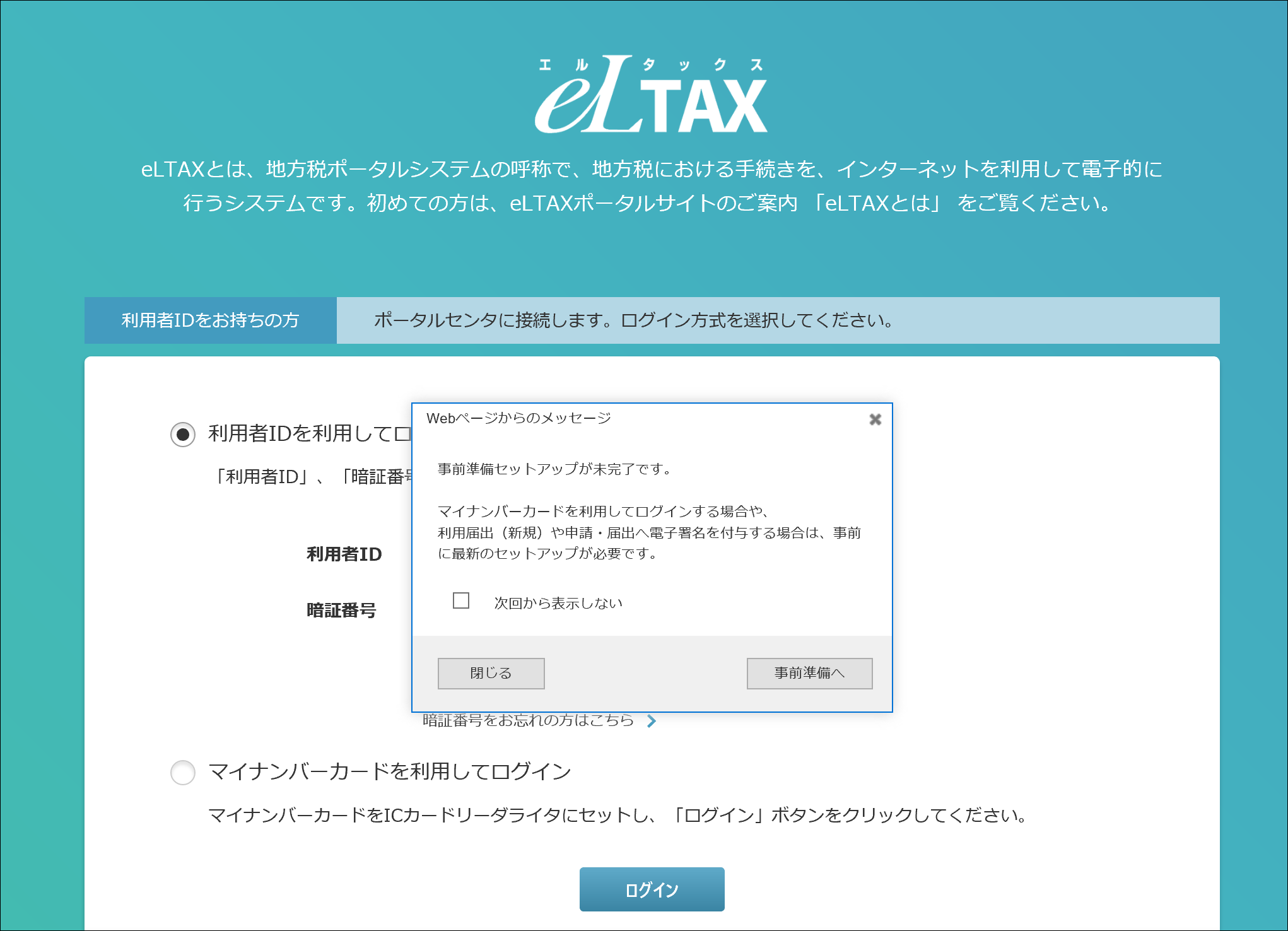This screenshot has width=1288, height=931.
Task: Select the マイナンバーカードを利用してログイン radio button
Action: (183, 772)
